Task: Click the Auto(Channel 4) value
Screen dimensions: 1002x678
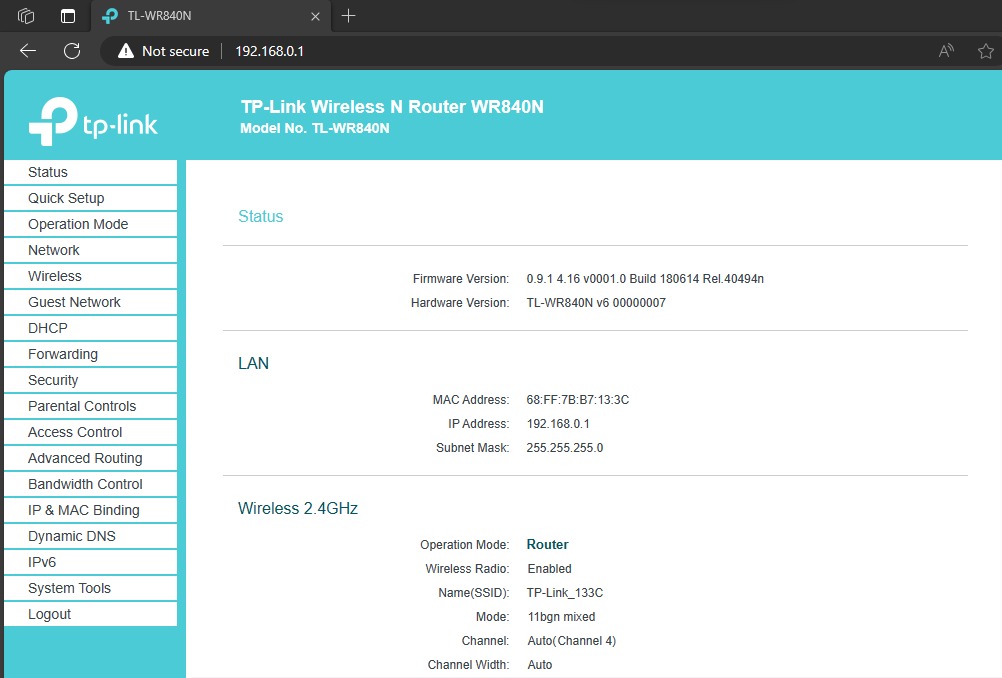Action: click(571, 641)
